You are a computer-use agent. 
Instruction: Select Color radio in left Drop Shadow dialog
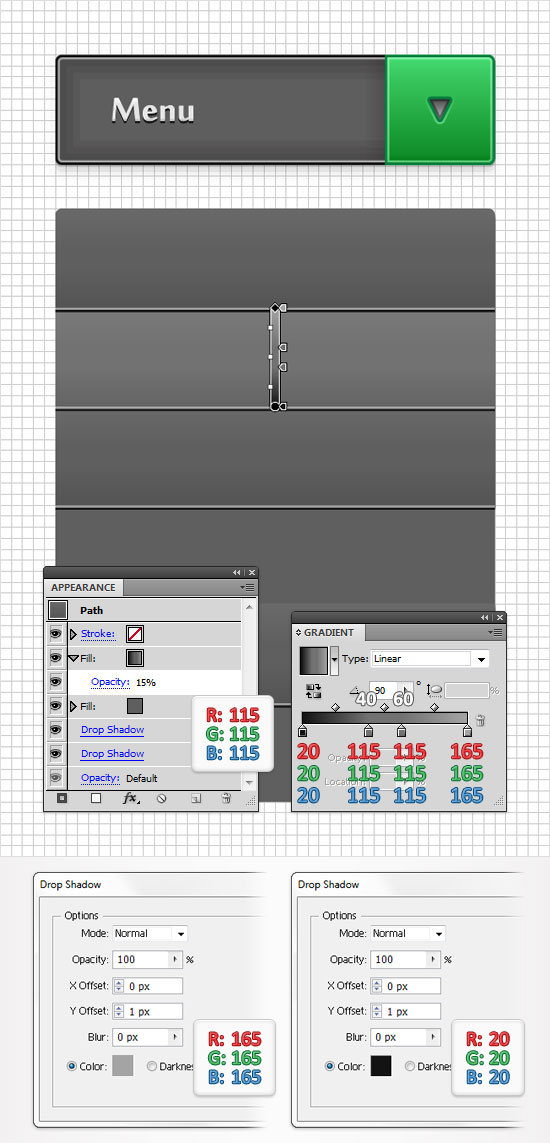(71, 1066)
